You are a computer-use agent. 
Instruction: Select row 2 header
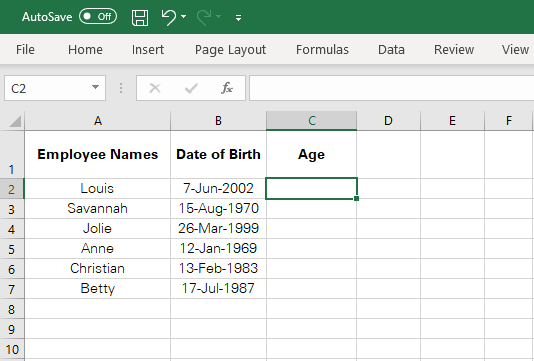pos(12,189)
